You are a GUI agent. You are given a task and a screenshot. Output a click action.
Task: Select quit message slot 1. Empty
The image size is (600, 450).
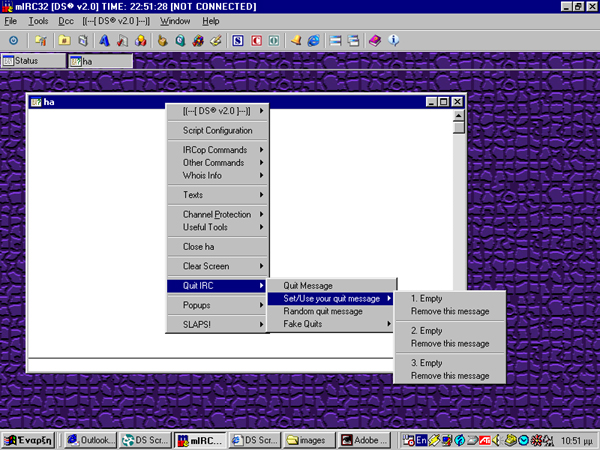(x=450, y=298)
